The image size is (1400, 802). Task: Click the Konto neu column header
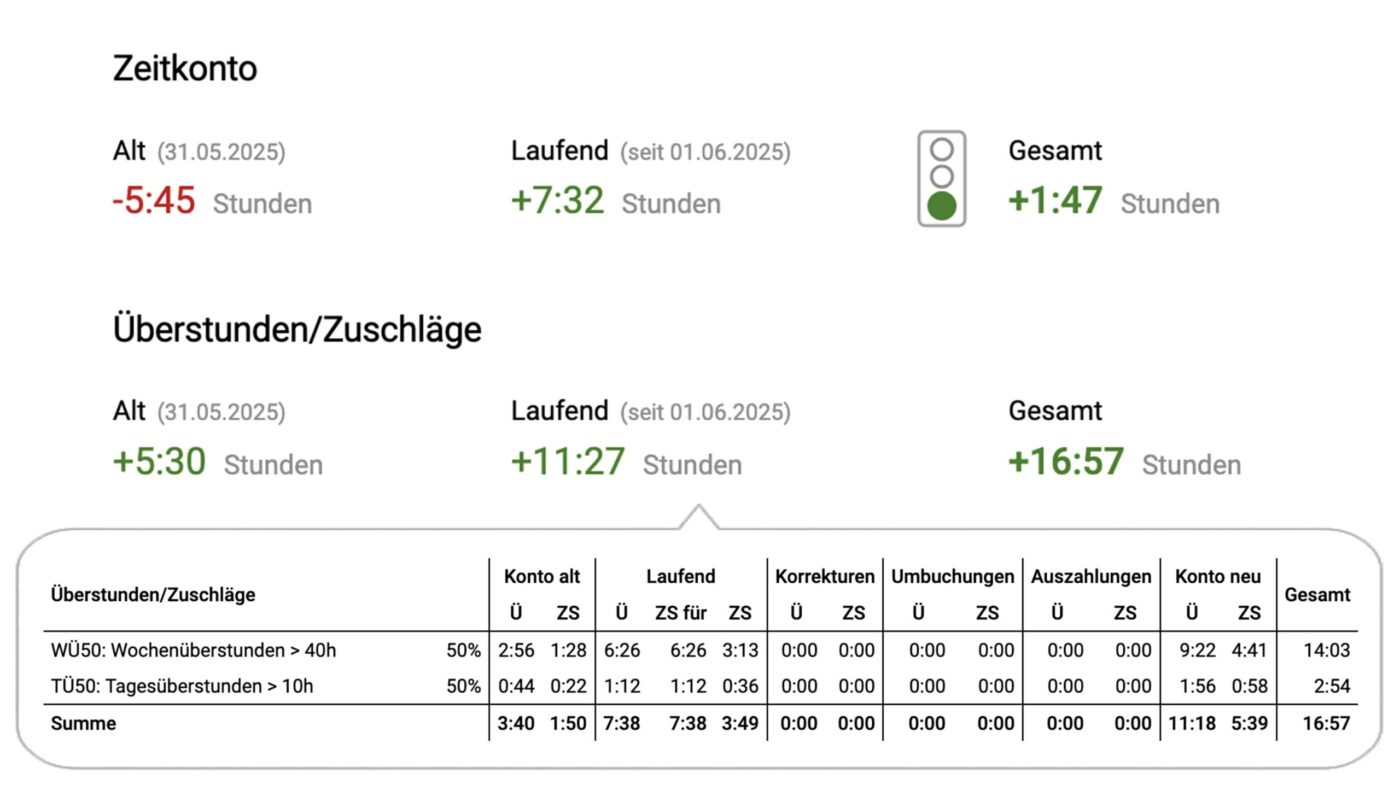pos(1218,577)
